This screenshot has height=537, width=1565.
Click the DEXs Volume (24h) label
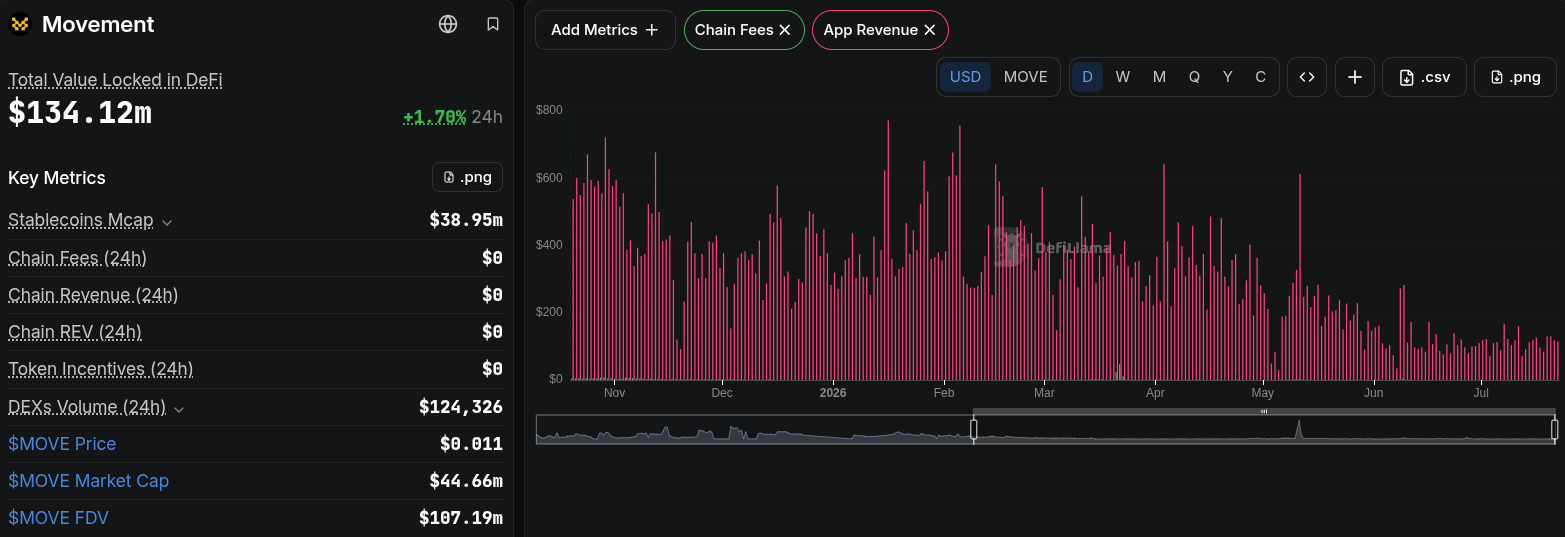[x=87, y=407]
